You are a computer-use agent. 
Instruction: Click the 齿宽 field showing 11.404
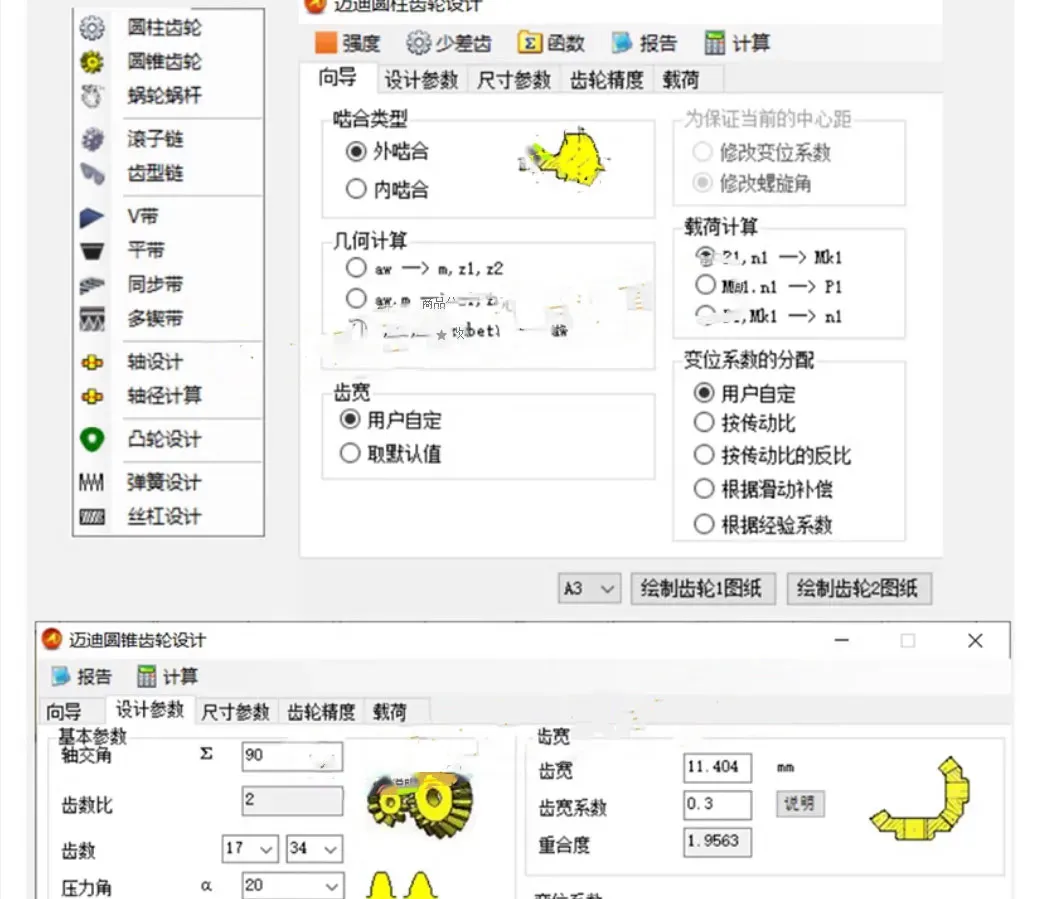pos(718,767)
